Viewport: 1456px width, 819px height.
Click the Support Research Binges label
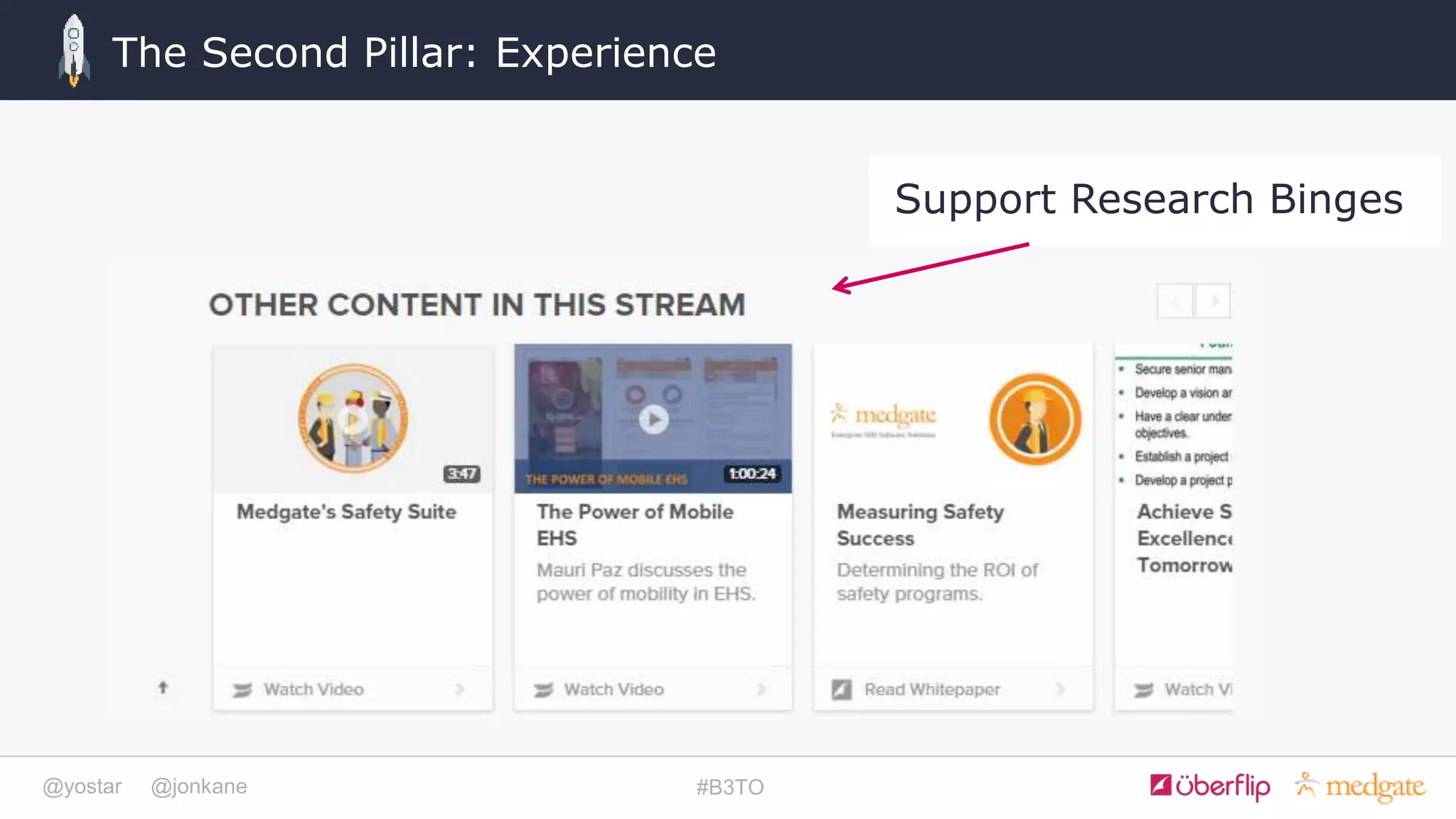click(1149, 199)
